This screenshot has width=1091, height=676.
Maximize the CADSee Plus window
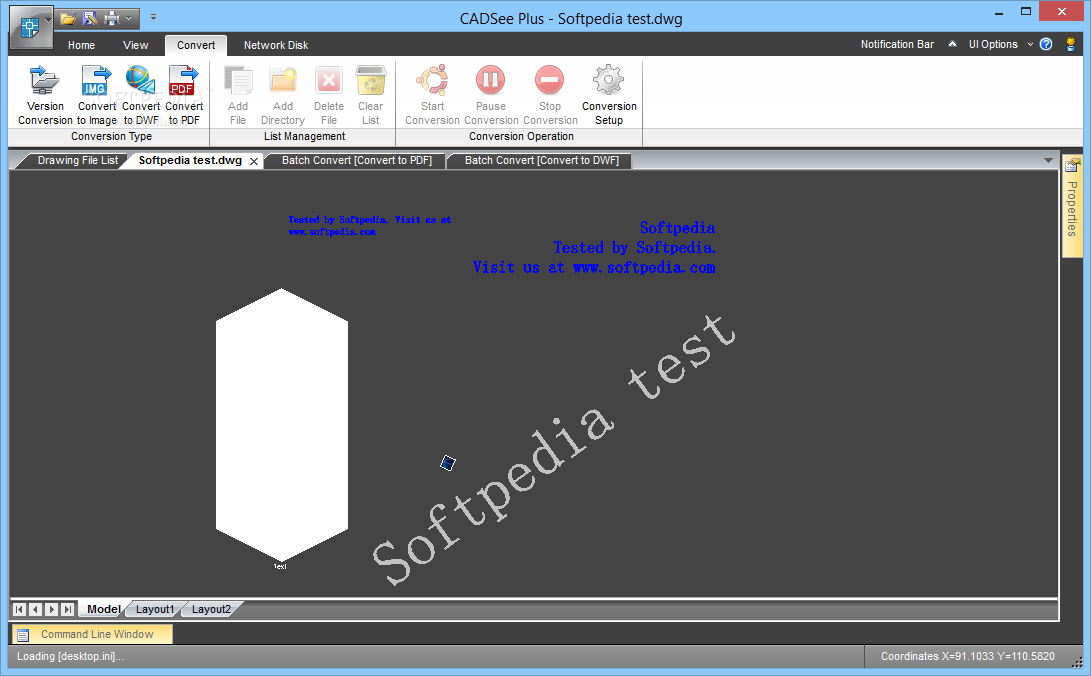[1026, 12]
